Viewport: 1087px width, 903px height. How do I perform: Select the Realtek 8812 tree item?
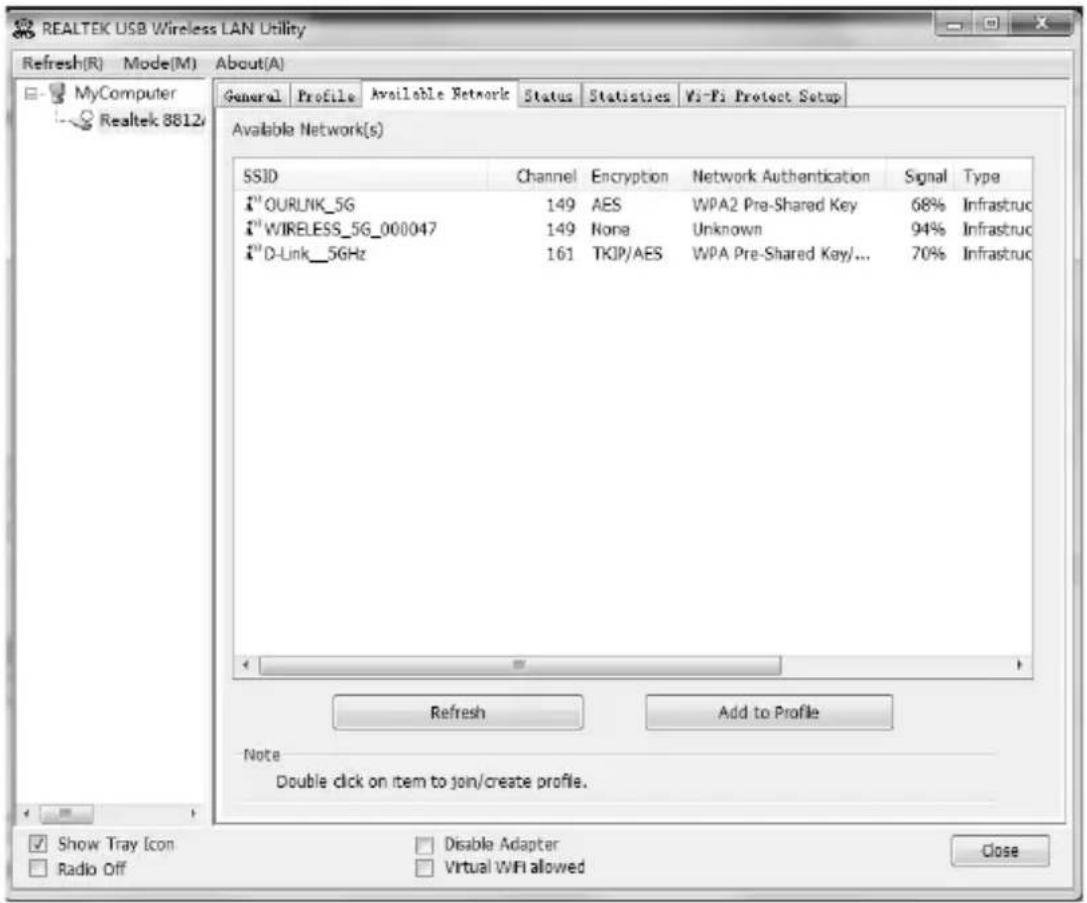point(152,121)
